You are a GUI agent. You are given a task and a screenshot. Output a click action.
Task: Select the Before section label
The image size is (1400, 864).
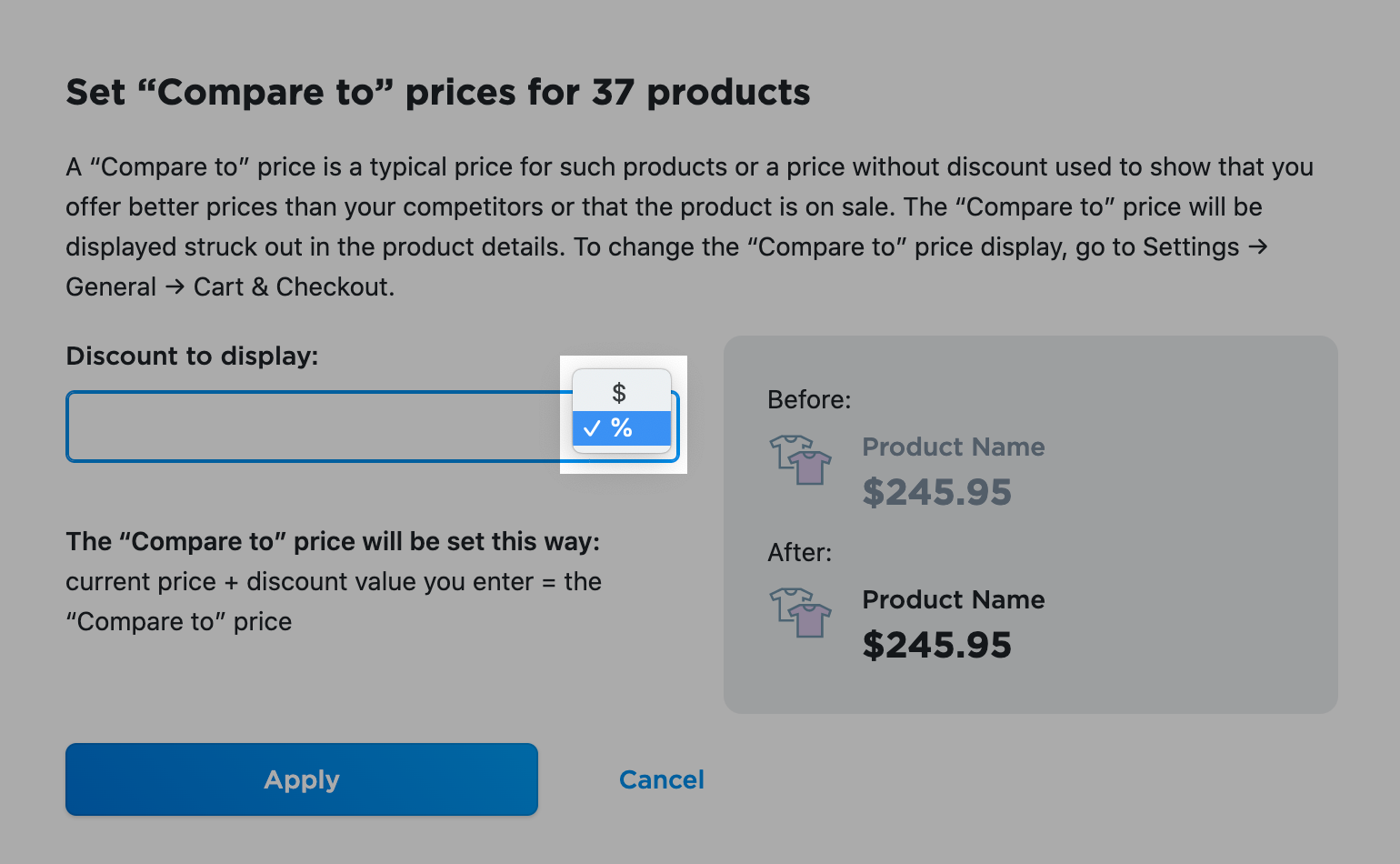coord(808,399)
